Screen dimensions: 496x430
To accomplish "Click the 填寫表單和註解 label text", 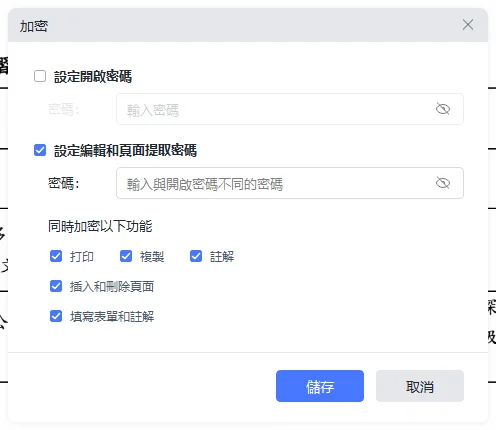I will pos(112,316).
